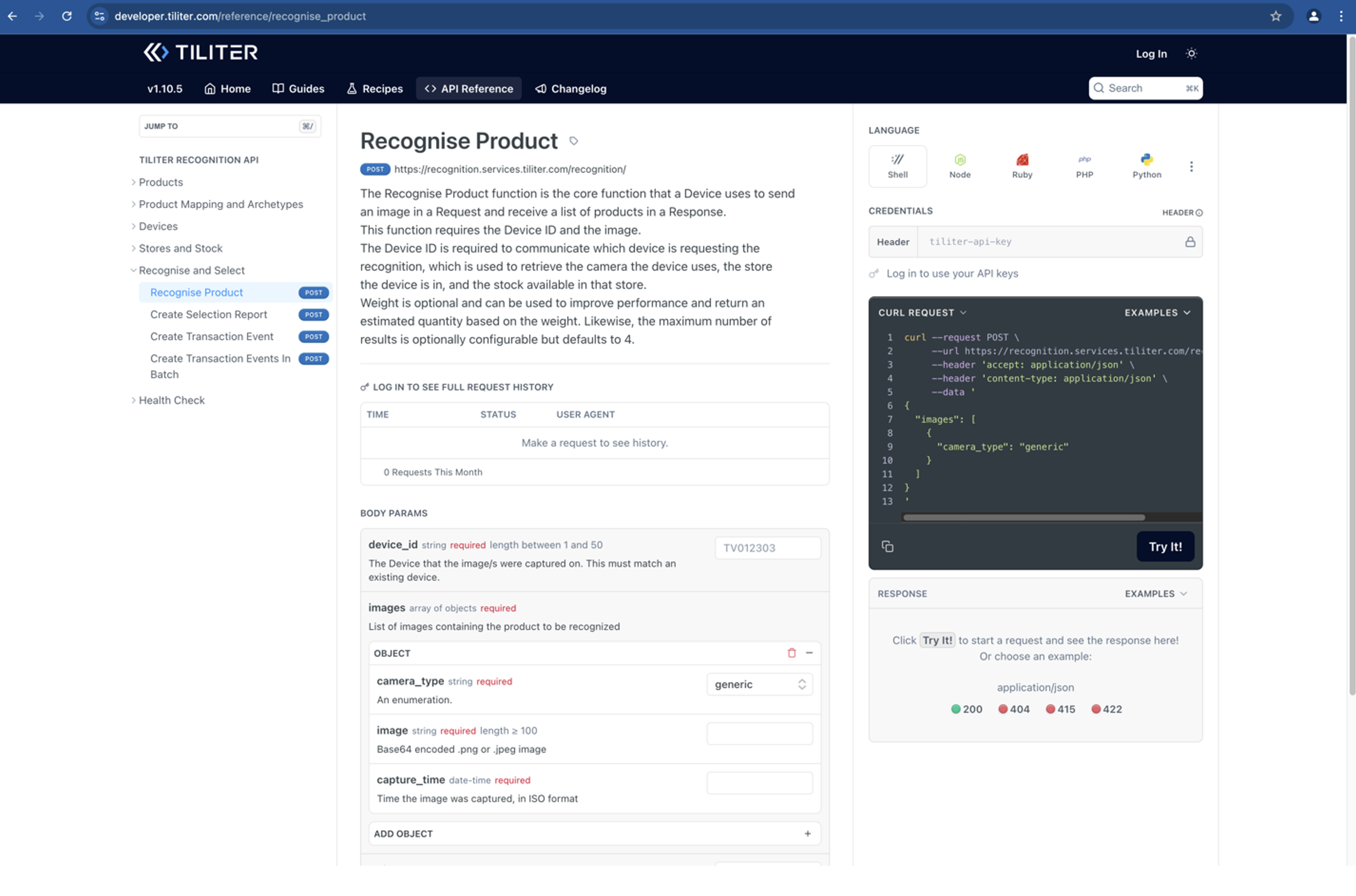
Task: Open browser profile icon
Action: pos(1314,16)
